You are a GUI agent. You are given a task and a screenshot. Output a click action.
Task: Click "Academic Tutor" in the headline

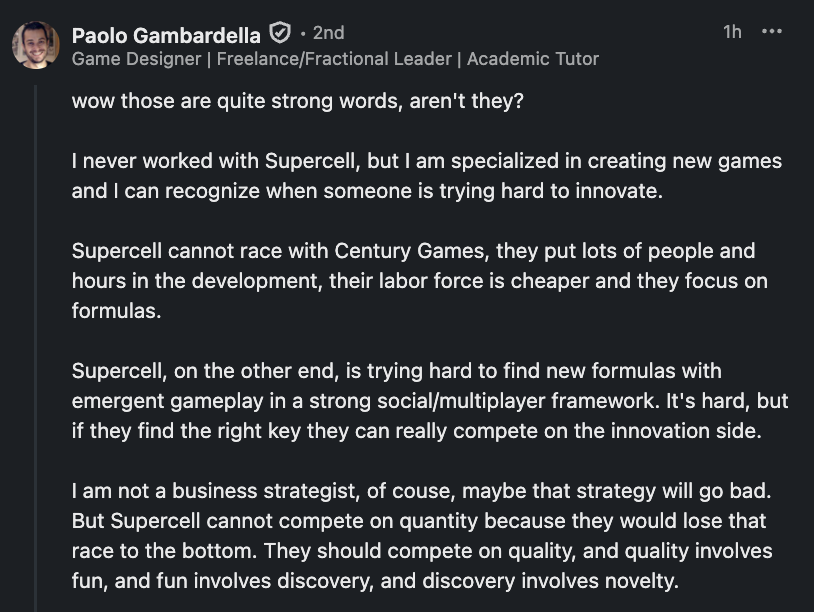point(532,59)
